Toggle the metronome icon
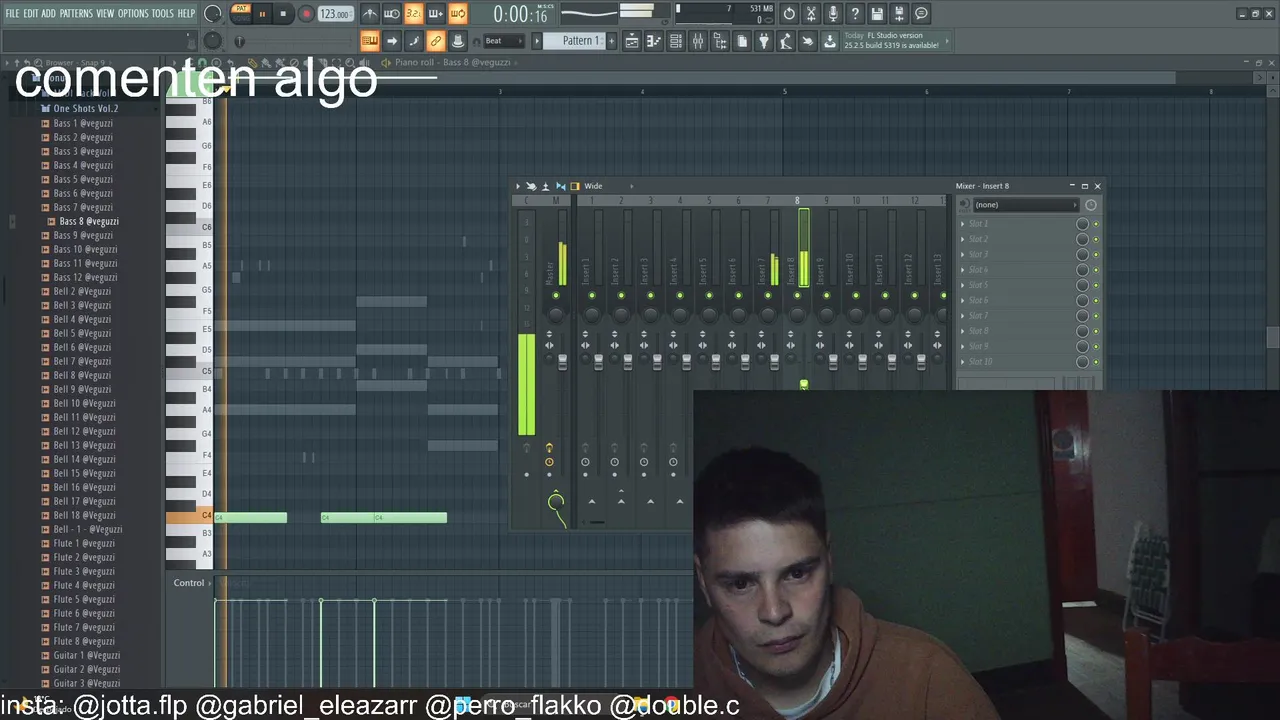The image size is (1280, 720). 370,14
